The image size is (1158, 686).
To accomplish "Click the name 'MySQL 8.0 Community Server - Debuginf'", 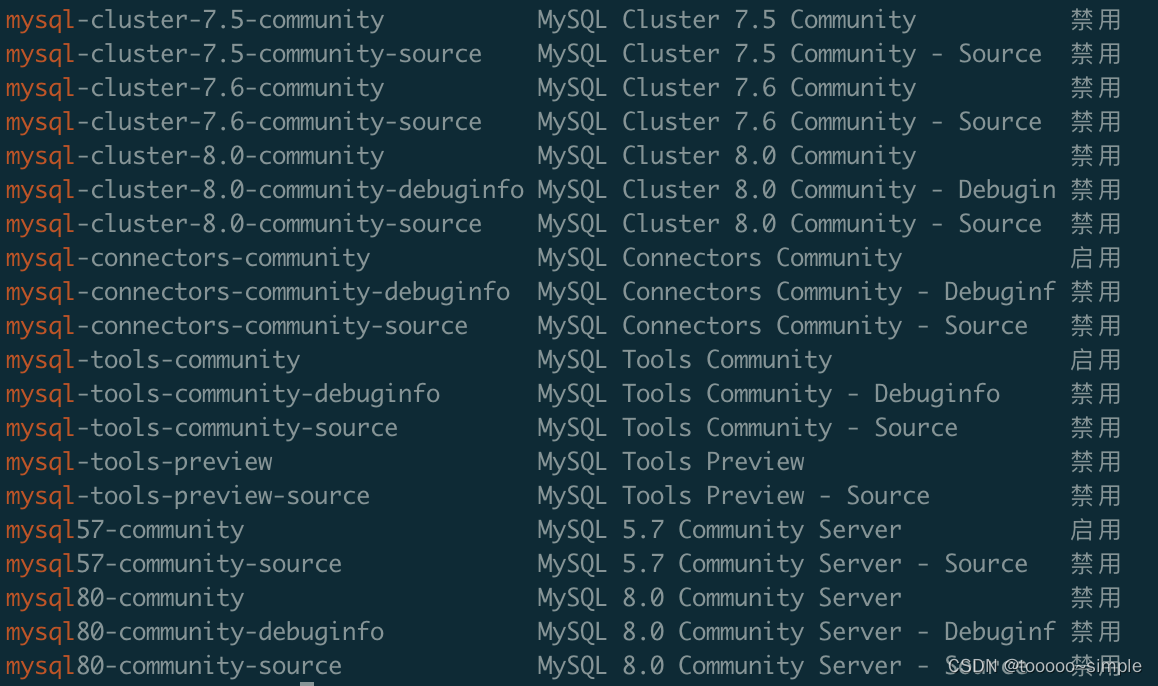I will pos(797,631).
